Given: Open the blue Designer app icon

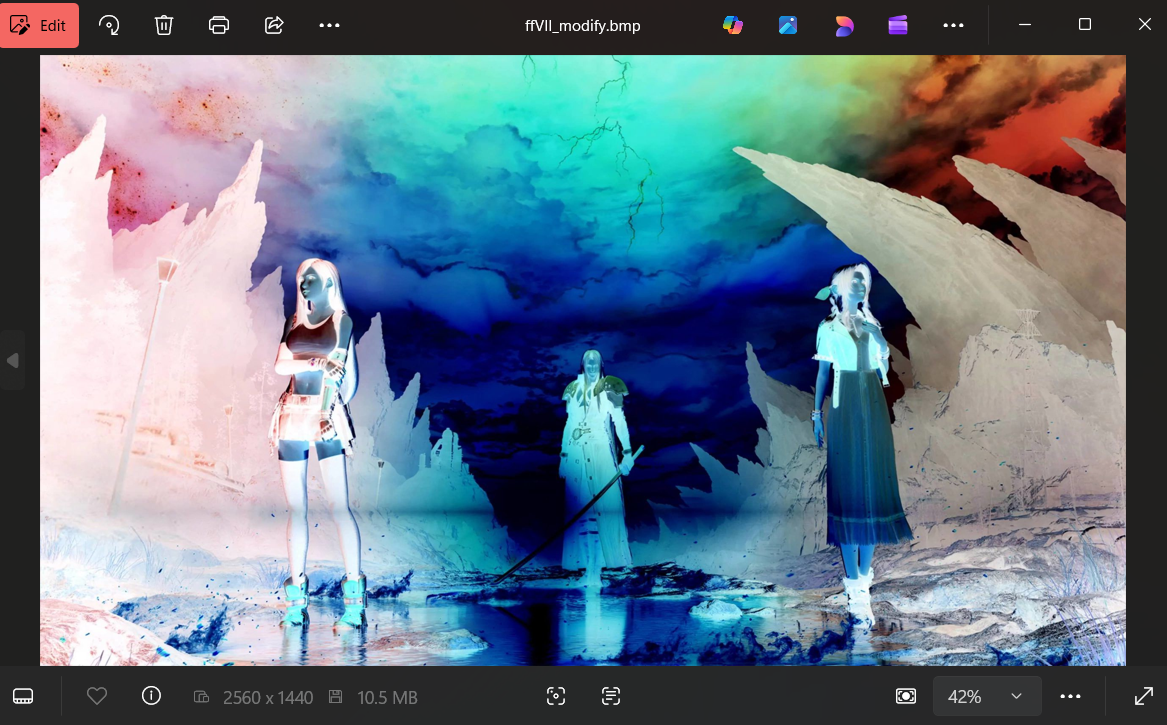Looking at the screenshot, I should coord(788,26).
